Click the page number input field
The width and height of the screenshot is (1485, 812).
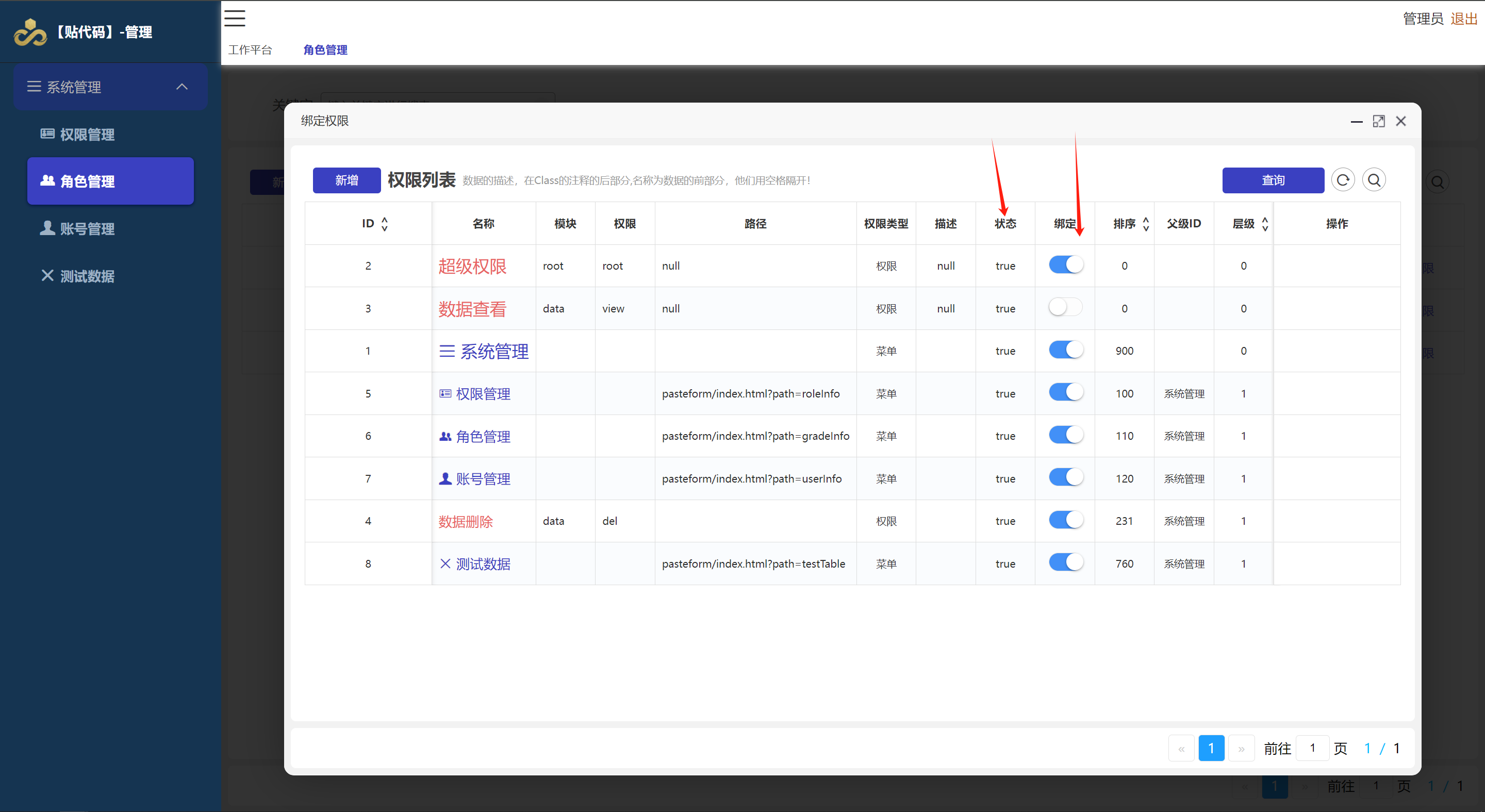click(1312, 748)
